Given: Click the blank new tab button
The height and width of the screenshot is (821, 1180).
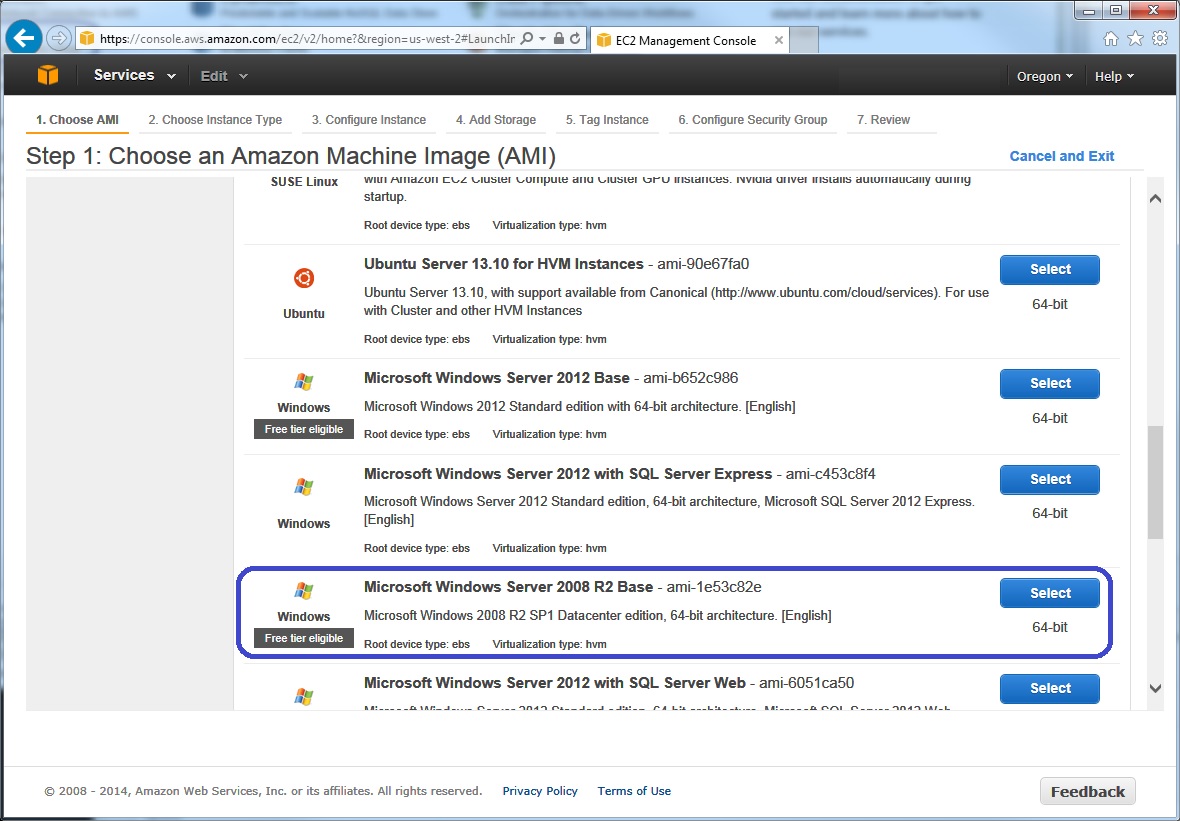Looking at the screenshot, I should pos(804,41).
